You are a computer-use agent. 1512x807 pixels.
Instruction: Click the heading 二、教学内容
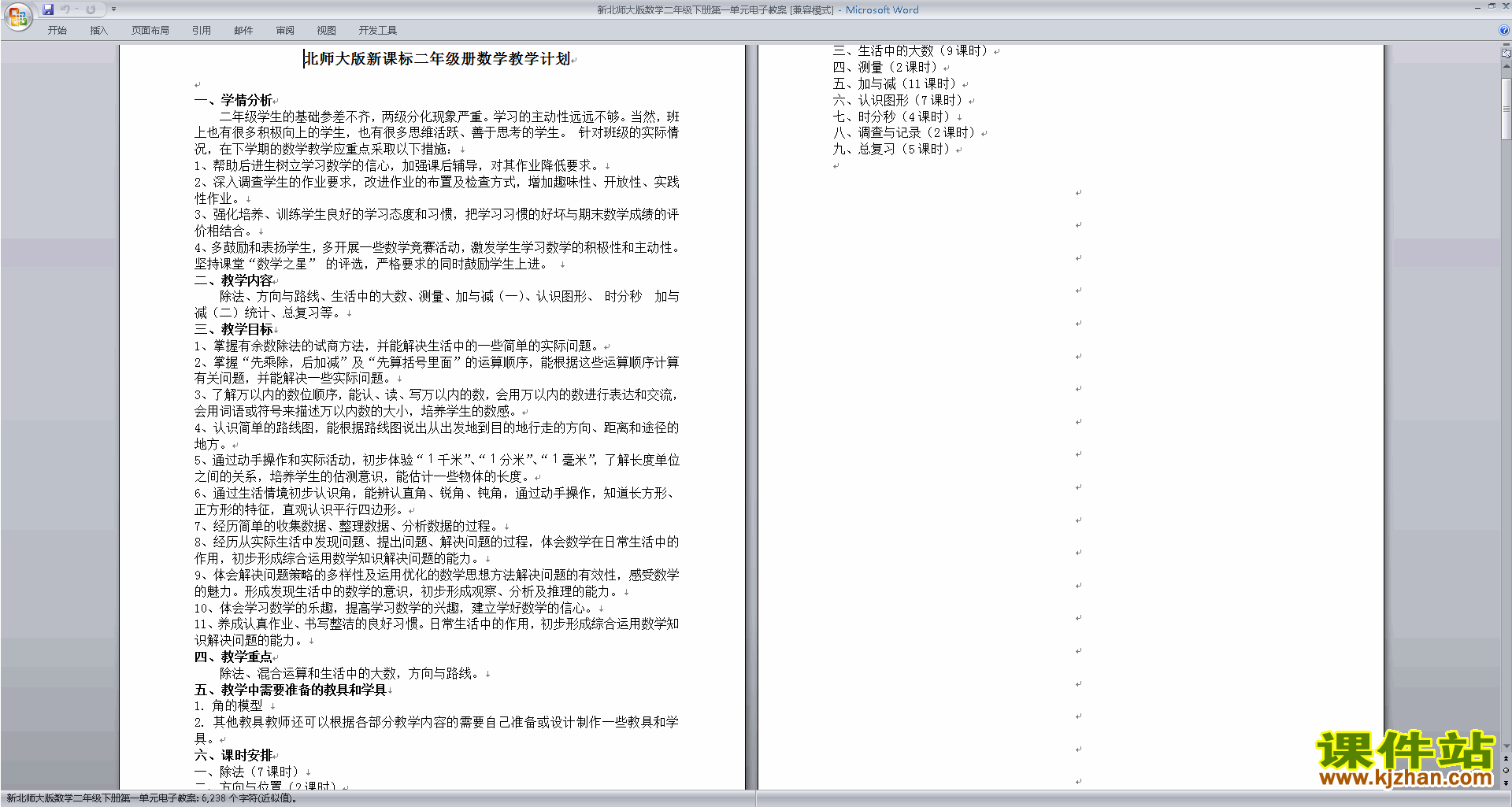coord(233,280)
